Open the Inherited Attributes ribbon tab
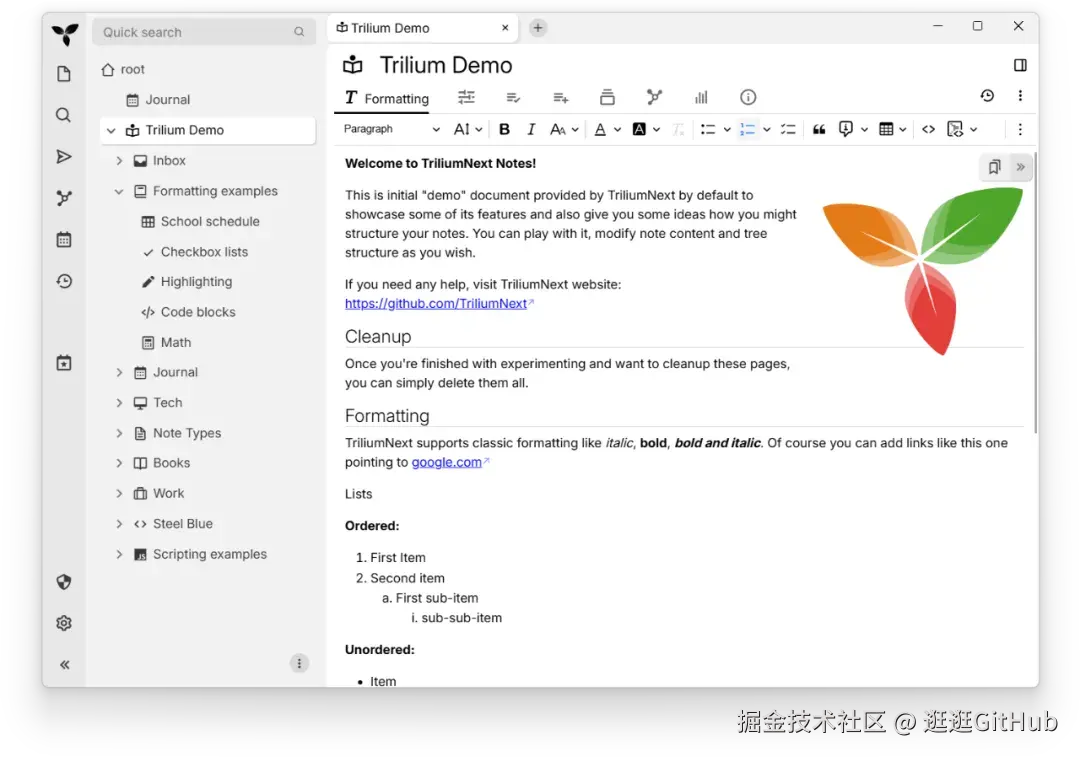This screenshot has width=1080, height=757. [561, 97]
